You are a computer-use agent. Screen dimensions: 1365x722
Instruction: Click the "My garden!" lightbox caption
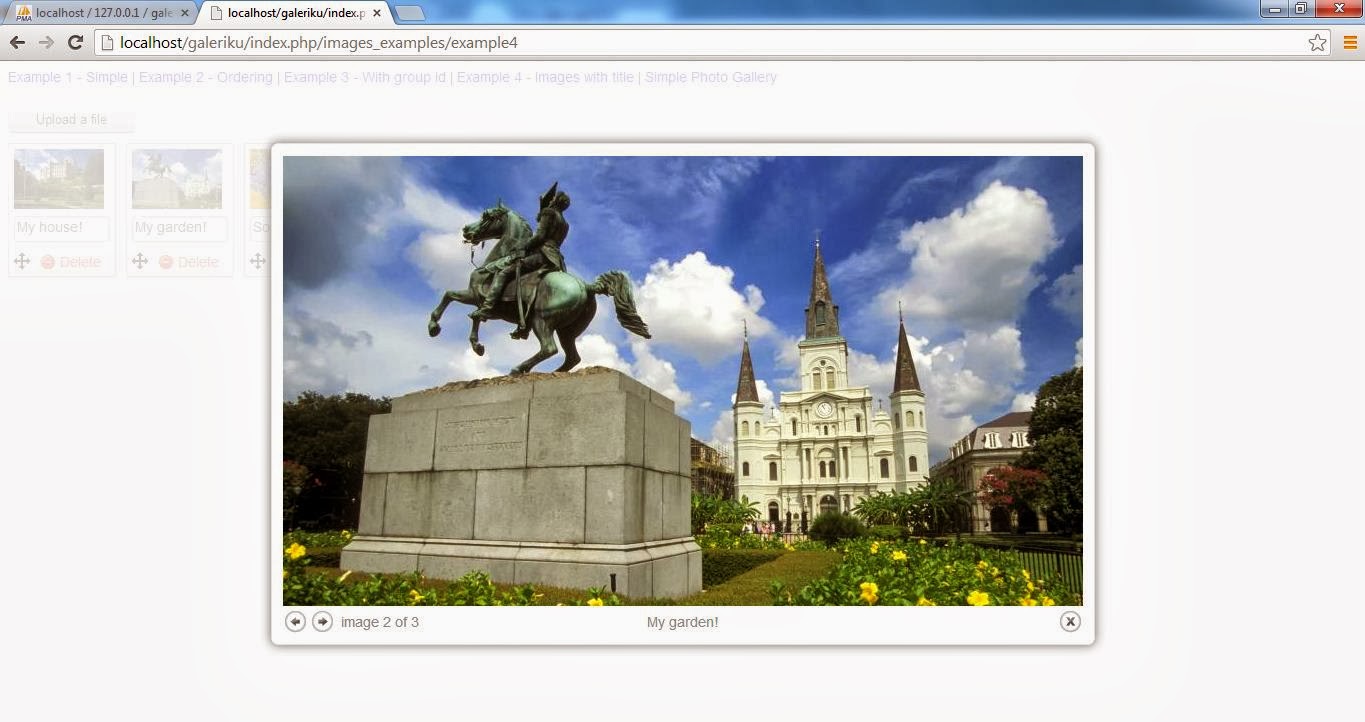pyautogui.click(x=683, y=622)
